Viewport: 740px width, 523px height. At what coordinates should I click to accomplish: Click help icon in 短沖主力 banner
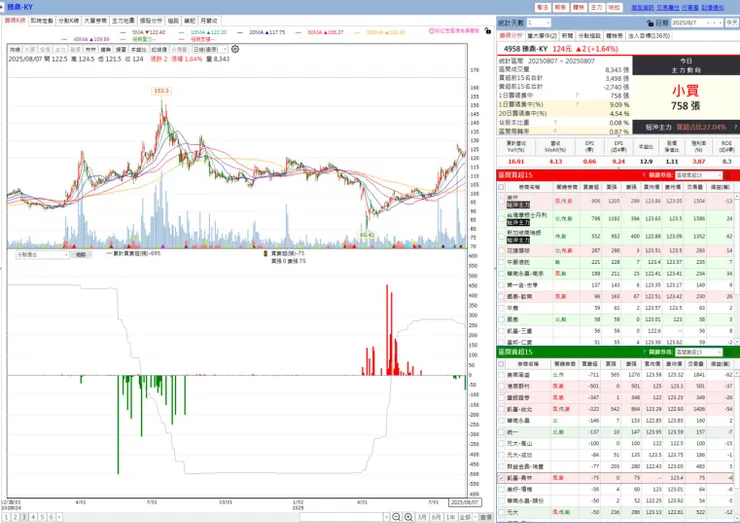[x=735, y=127]
